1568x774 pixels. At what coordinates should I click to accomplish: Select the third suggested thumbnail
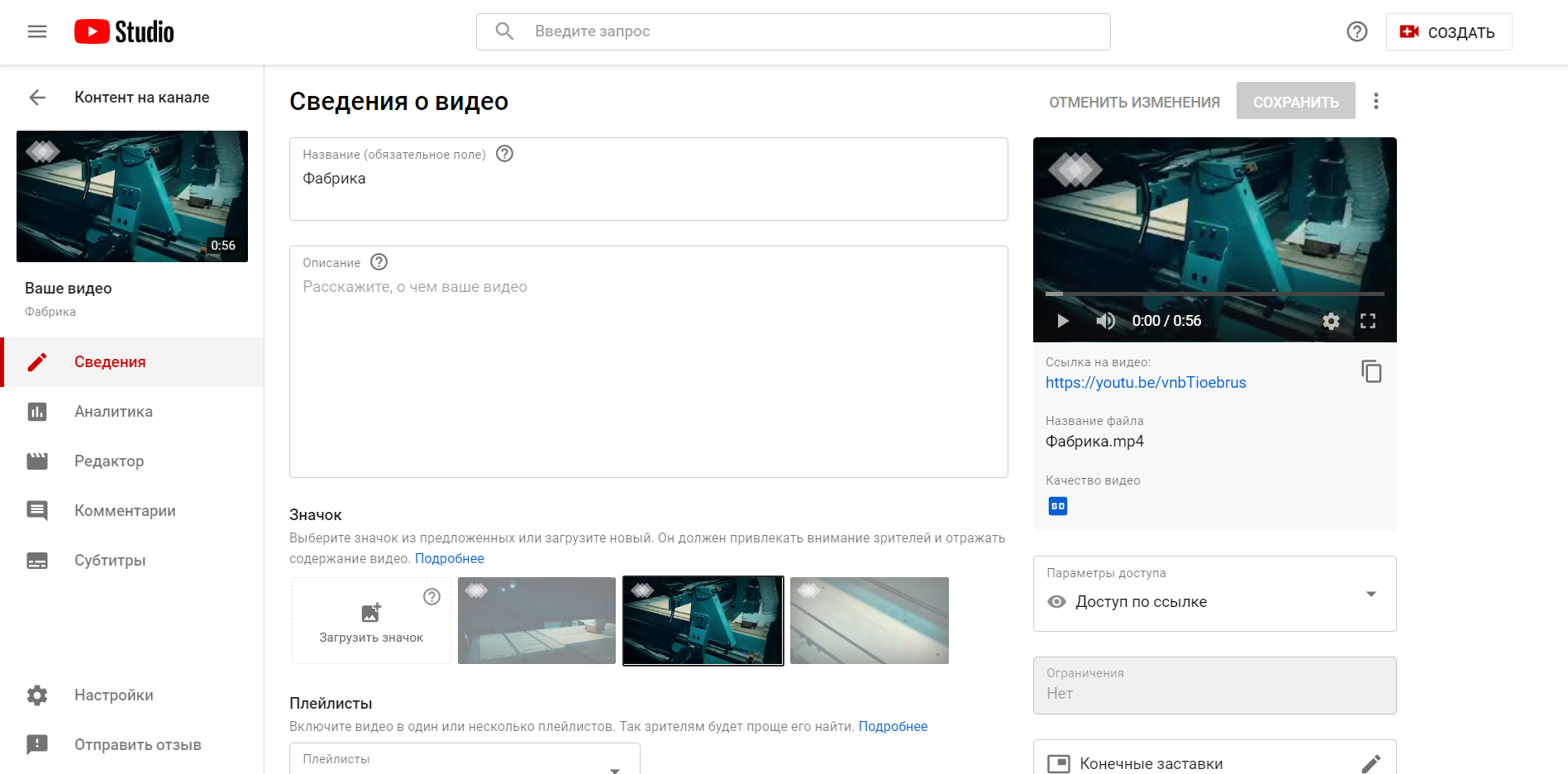(869, 621)
